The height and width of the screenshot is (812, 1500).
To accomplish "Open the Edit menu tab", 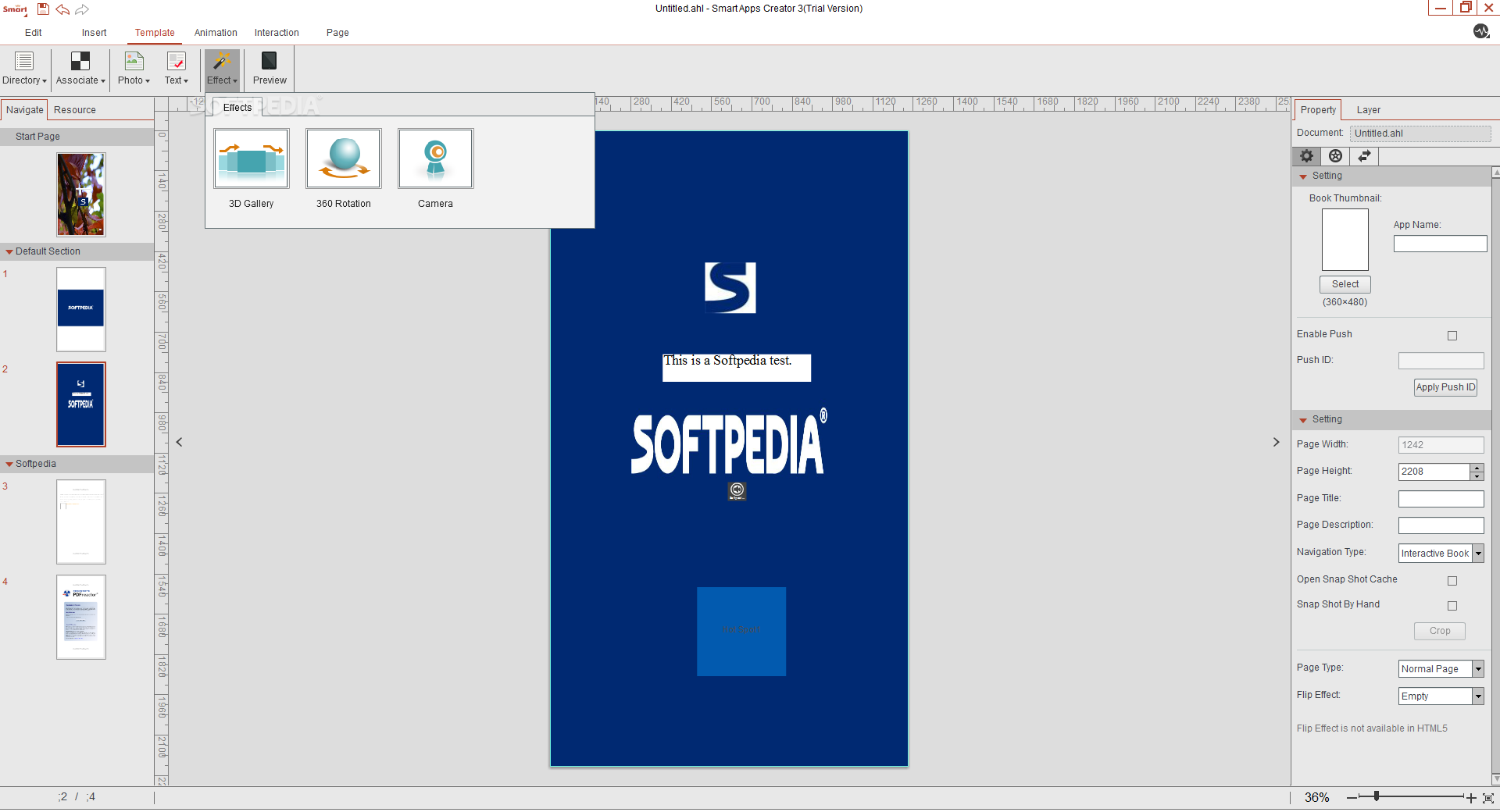I will pyautogui.click(x=34, y=33).
